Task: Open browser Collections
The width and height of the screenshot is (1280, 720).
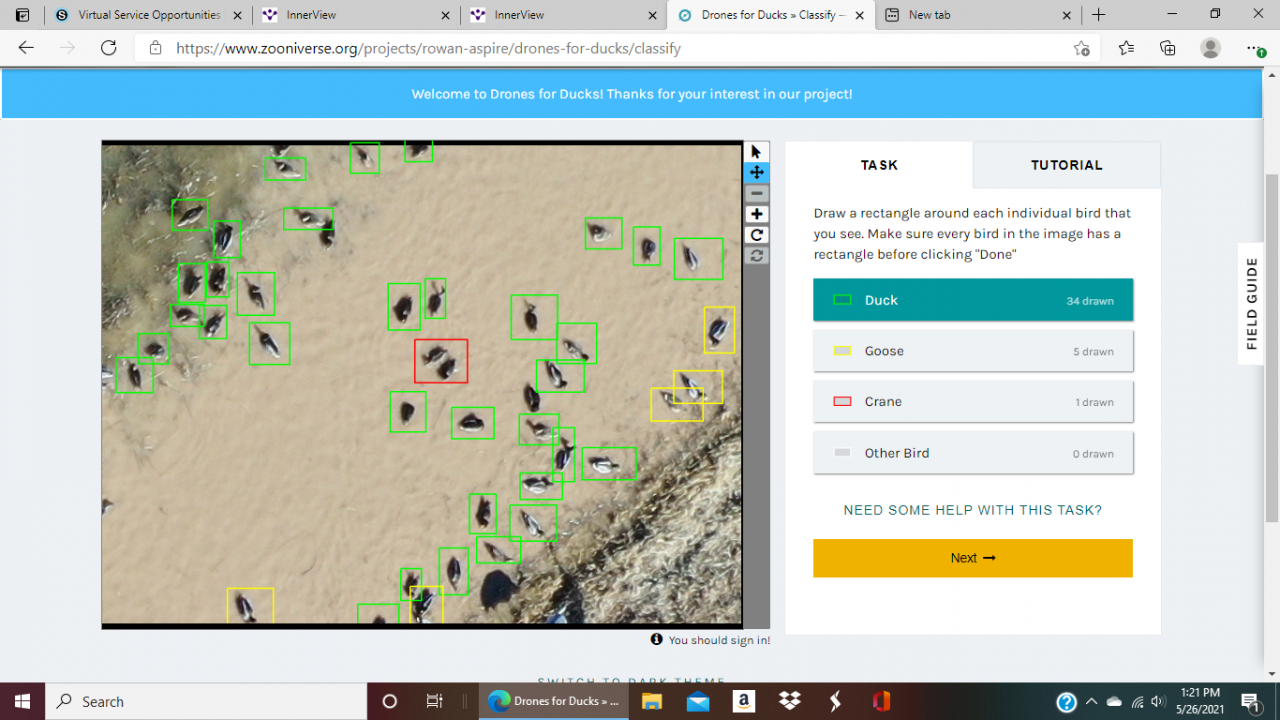Action: coord(1168,48)
